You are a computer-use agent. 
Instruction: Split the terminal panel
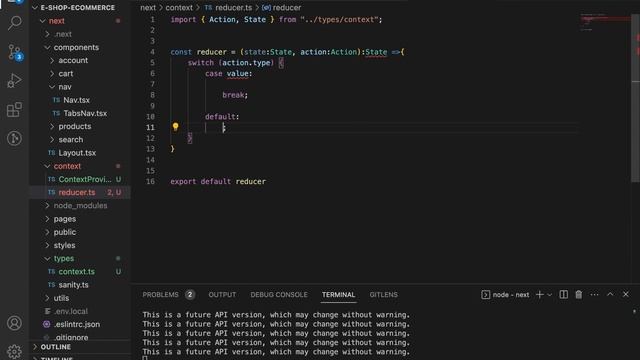point(563,294)
